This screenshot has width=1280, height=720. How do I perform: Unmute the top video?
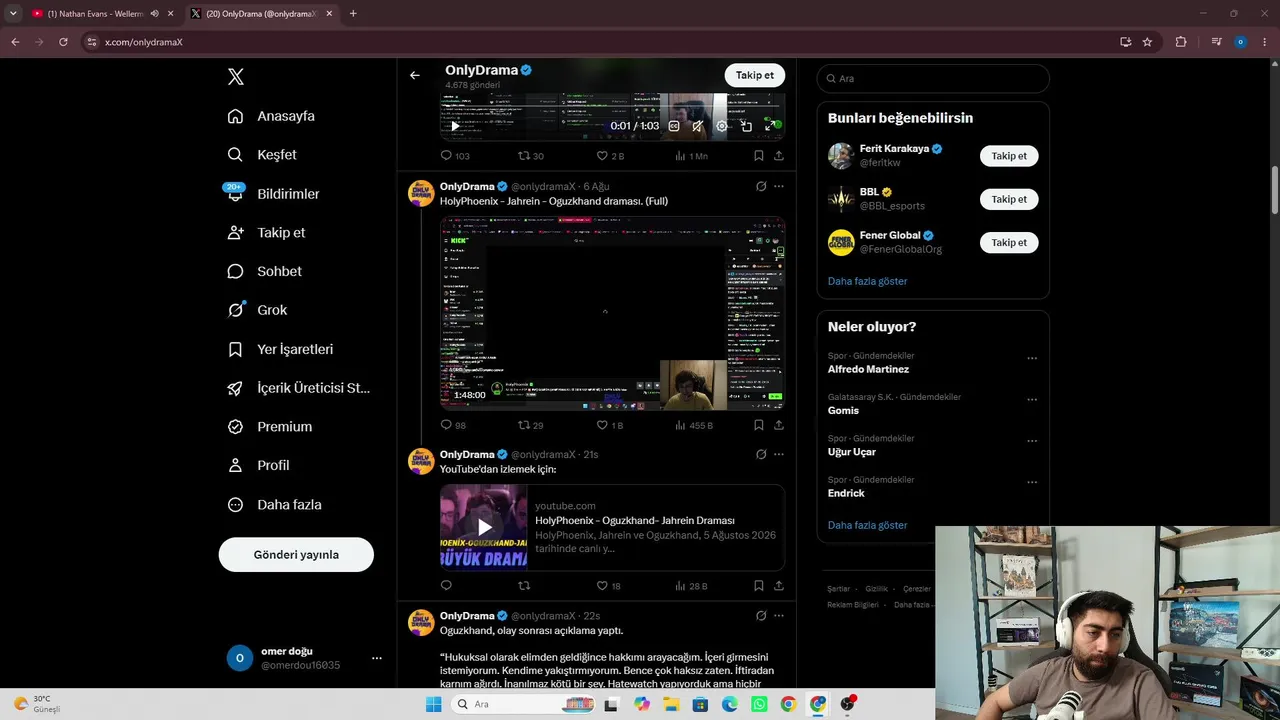pos(698,126)
